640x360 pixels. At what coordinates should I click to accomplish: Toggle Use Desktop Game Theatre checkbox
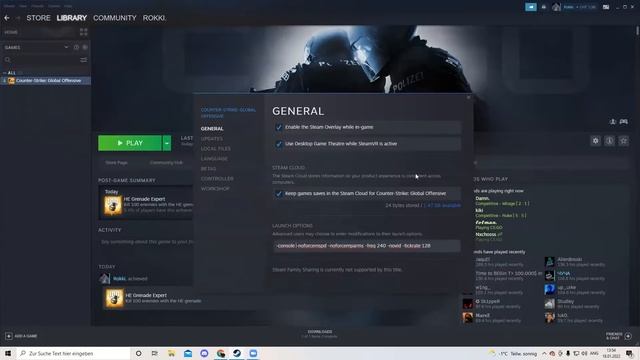pyautogui.click(x=279, y=144)
